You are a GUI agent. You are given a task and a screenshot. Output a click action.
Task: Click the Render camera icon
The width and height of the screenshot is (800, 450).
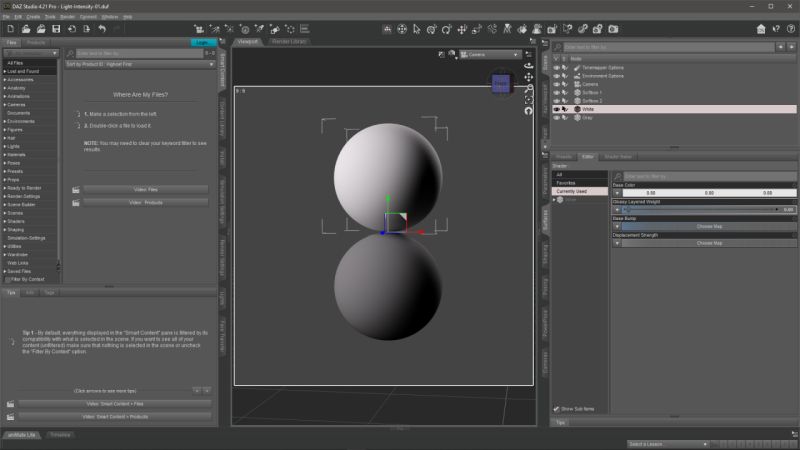coord(613,29)
